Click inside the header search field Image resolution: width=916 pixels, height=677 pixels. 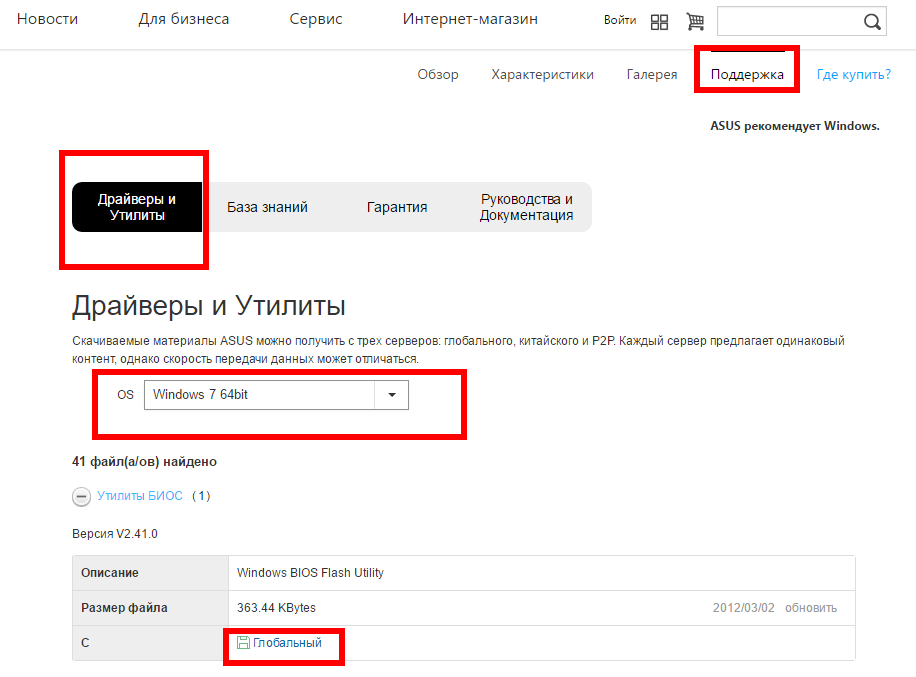[788, 22]
